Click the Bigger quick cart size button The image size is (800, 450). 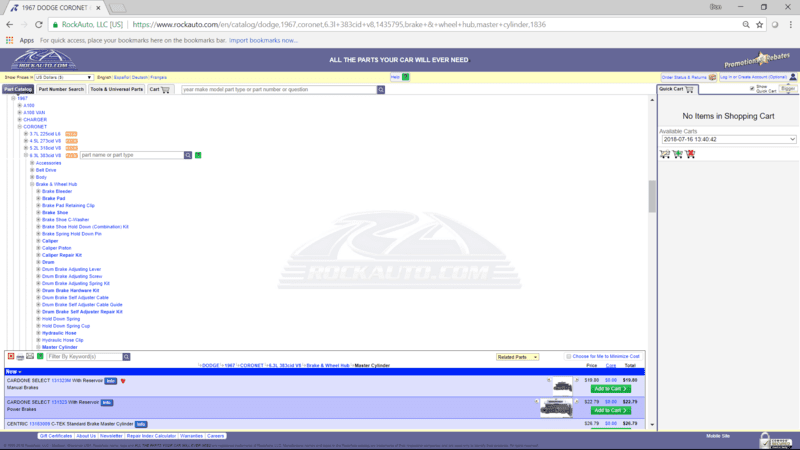[x=788, y=89]
